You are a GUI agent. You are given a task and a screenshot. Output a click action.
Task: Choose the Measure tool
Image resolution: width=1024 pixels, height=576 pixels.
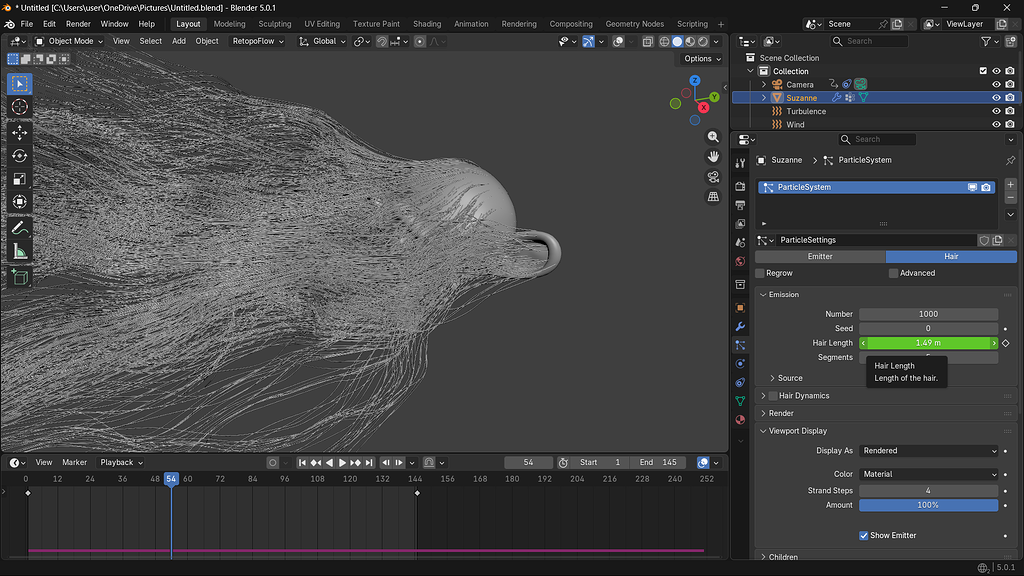[x=20, y=251]
